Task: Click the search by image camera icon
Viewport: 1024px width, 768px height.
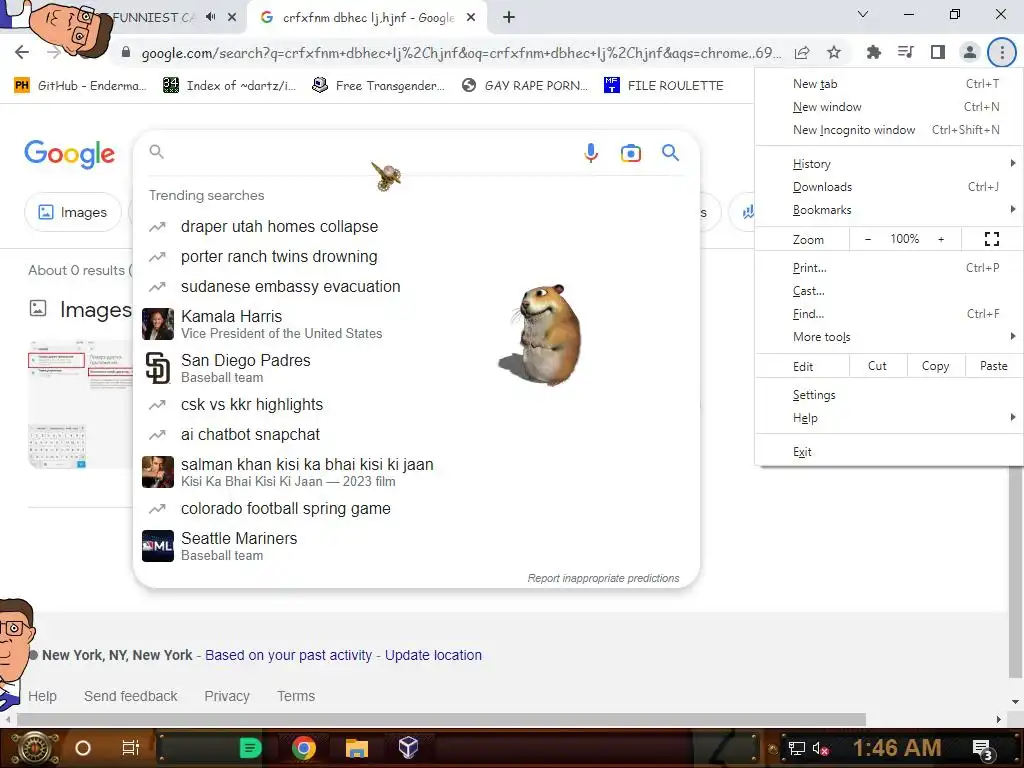Action: 630,153
